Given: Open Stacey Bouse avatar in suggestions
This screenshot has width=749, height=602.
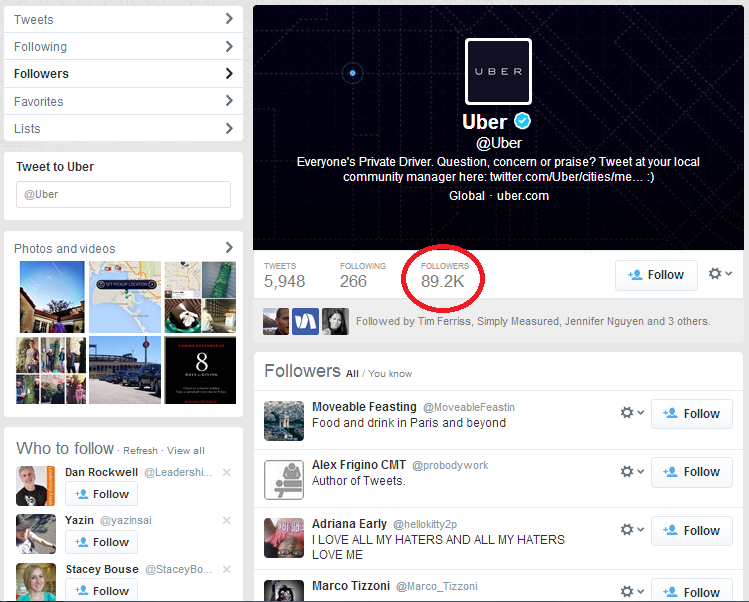Looking at the screenshot, I should click(35, 582).
